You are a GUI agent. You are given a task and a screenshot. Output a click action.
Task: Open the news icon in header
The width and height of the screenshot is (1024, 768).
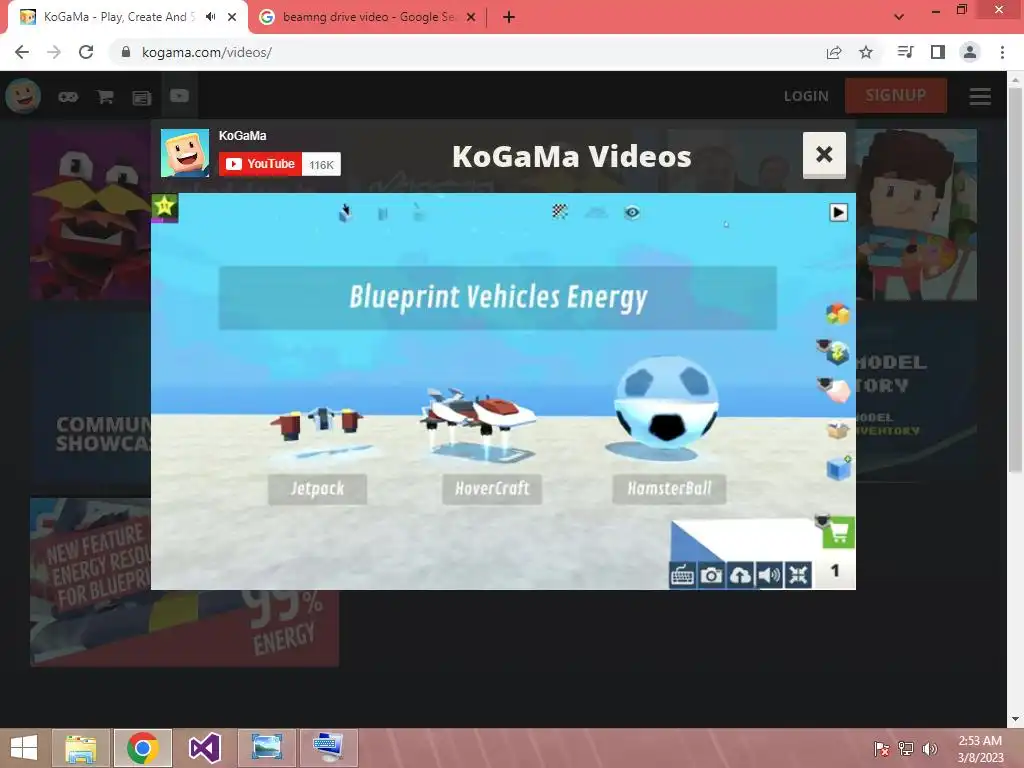[142, 98]
